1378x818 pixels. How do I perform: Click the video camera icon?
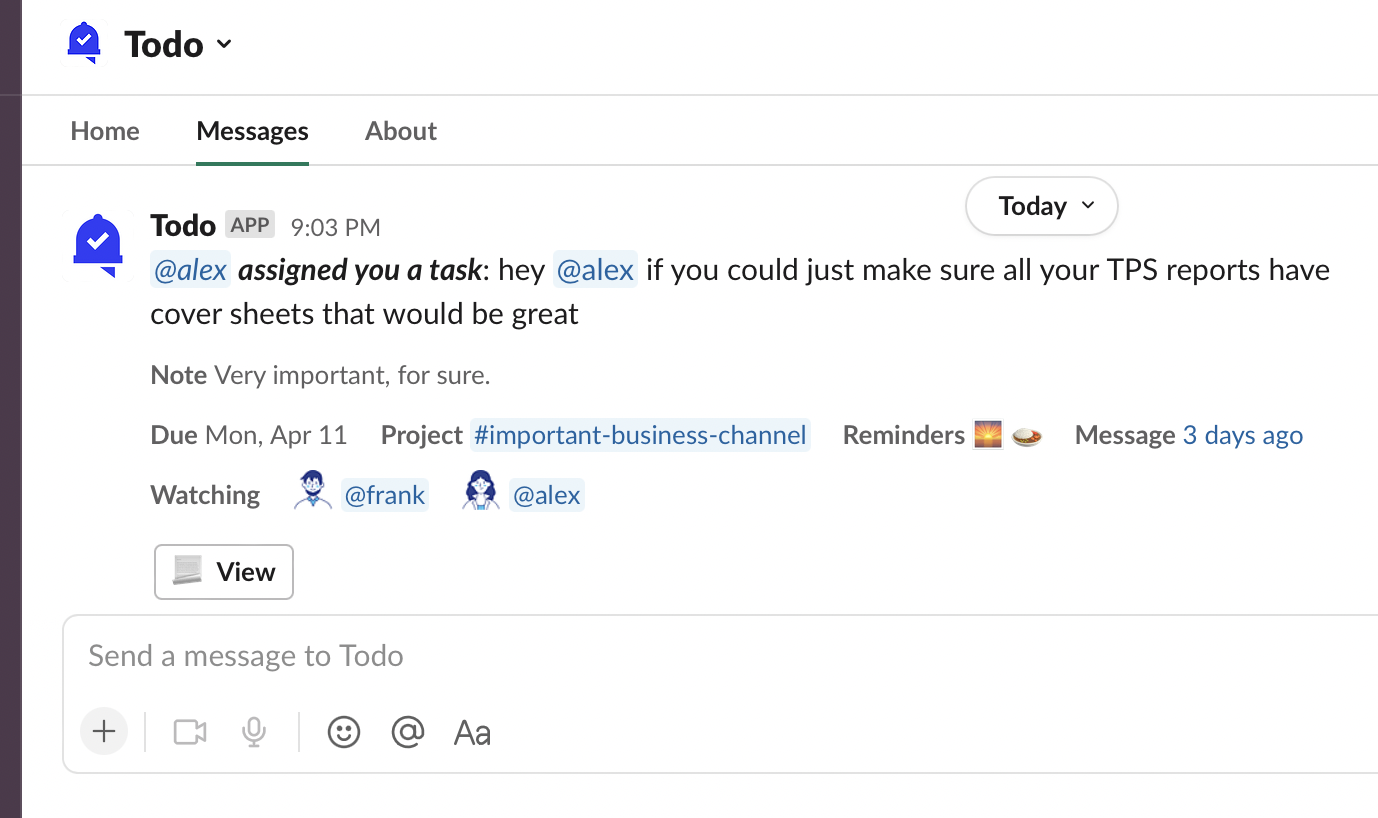(190, 732)
